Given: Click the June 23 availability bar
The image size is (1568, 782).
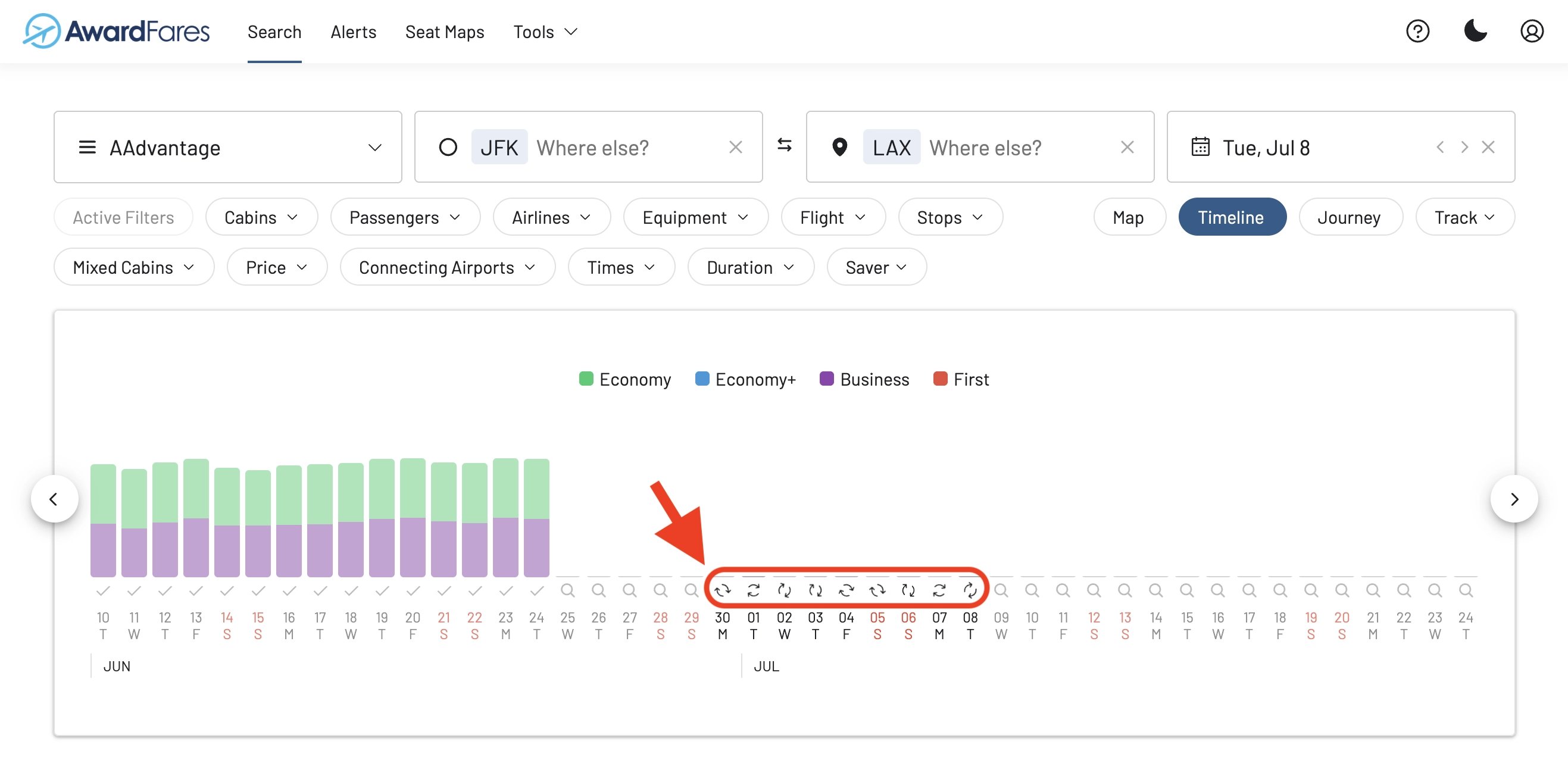Looking at the screenshot, I should pos(505,517).
